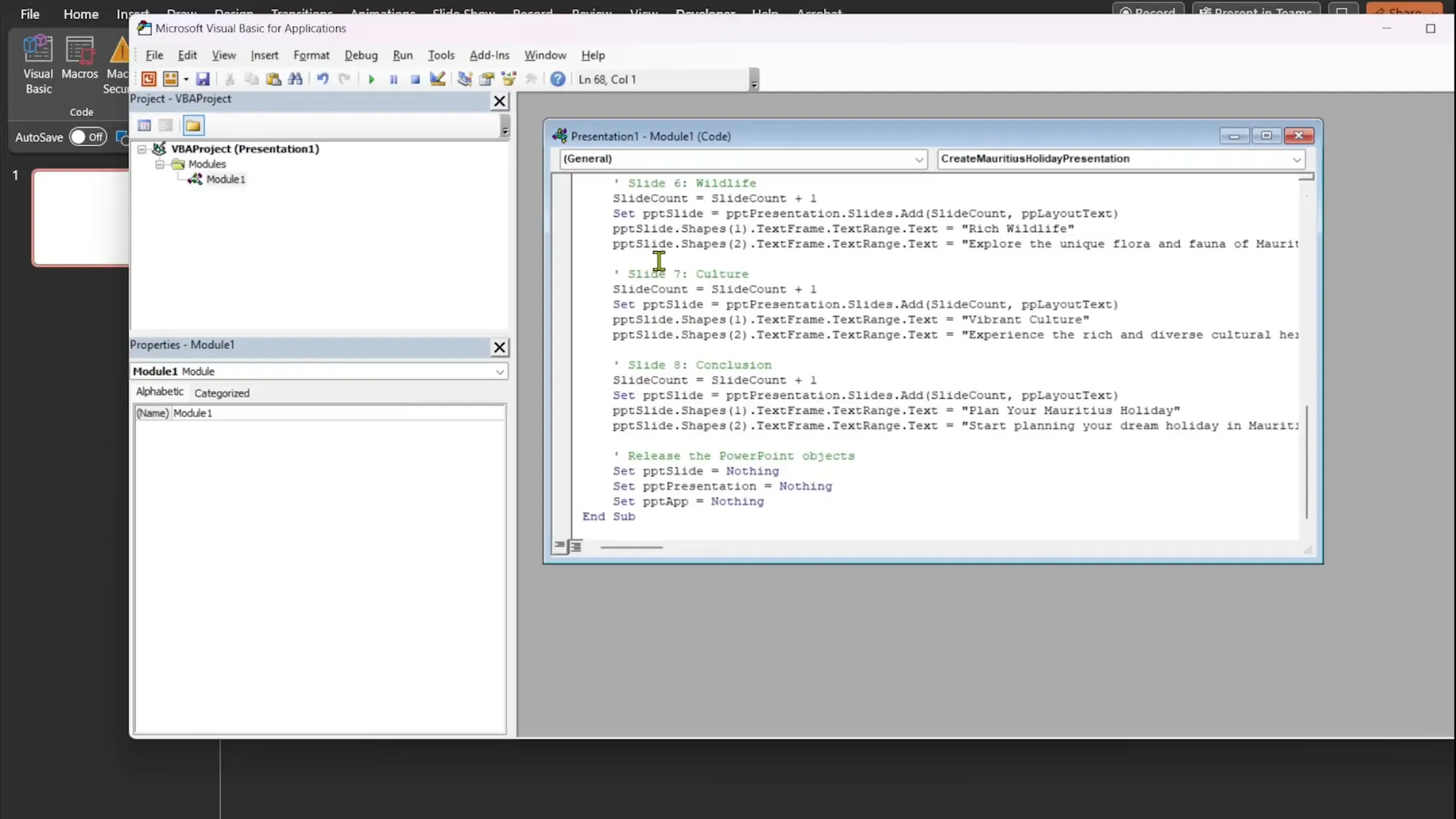Click the Copy icon in VBA toolbar
The image size is (1456, 819).
pos(252,79)
